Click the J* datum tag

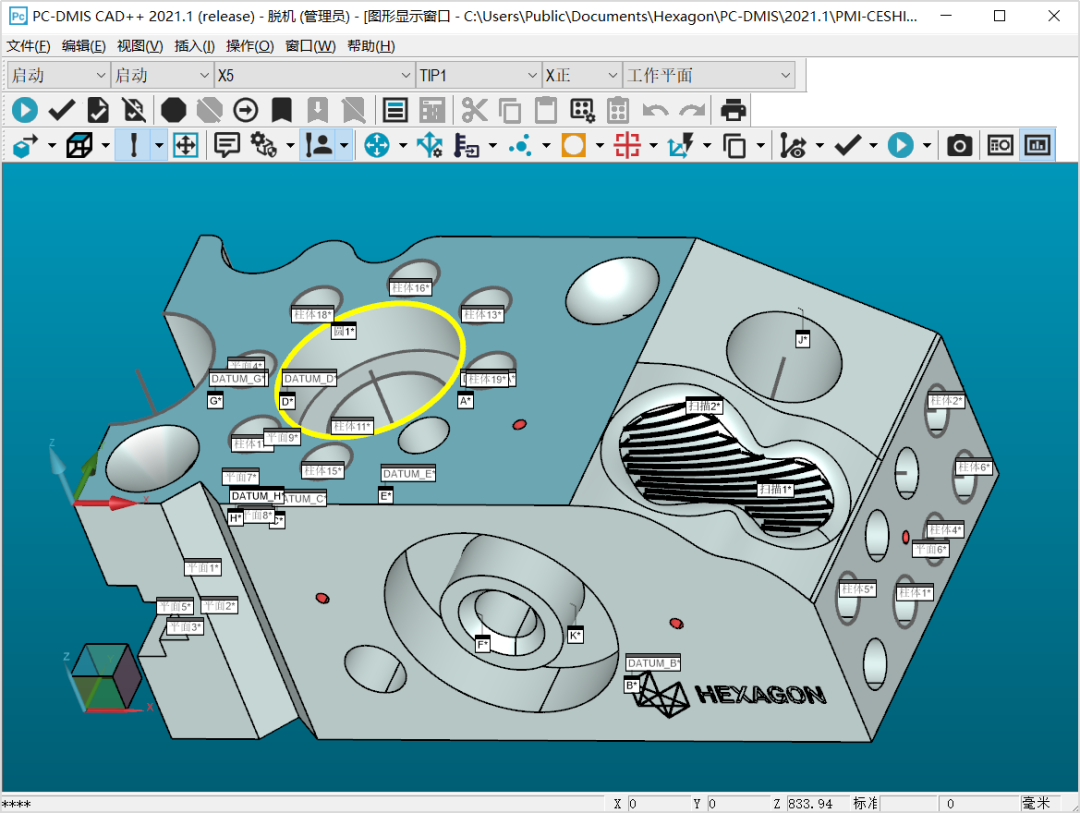[x=802, y=340]
